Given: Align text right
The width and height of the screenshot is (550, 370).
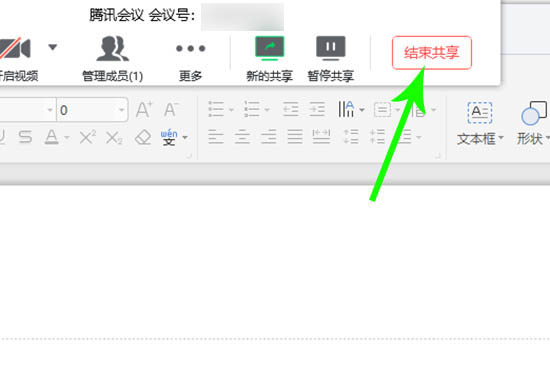Looking at the screenshot, I should [x=269, y=137].
